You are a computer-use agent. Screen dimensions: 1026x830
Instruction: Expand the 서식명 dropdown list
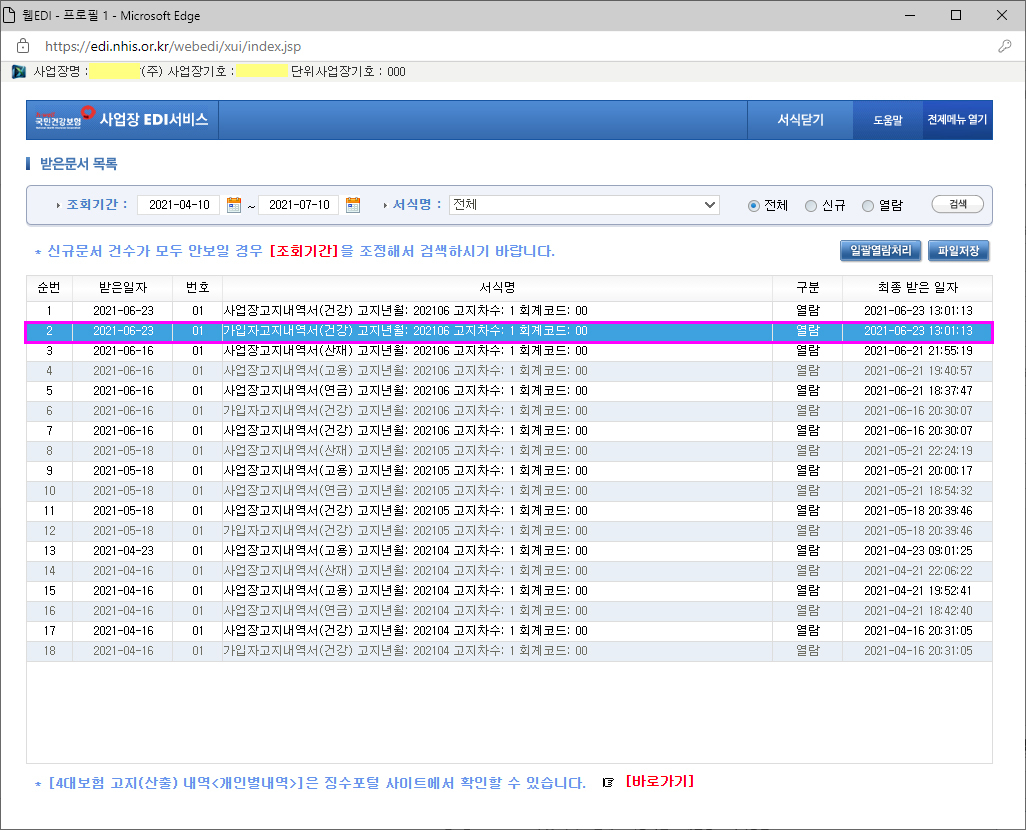(710, 205)
